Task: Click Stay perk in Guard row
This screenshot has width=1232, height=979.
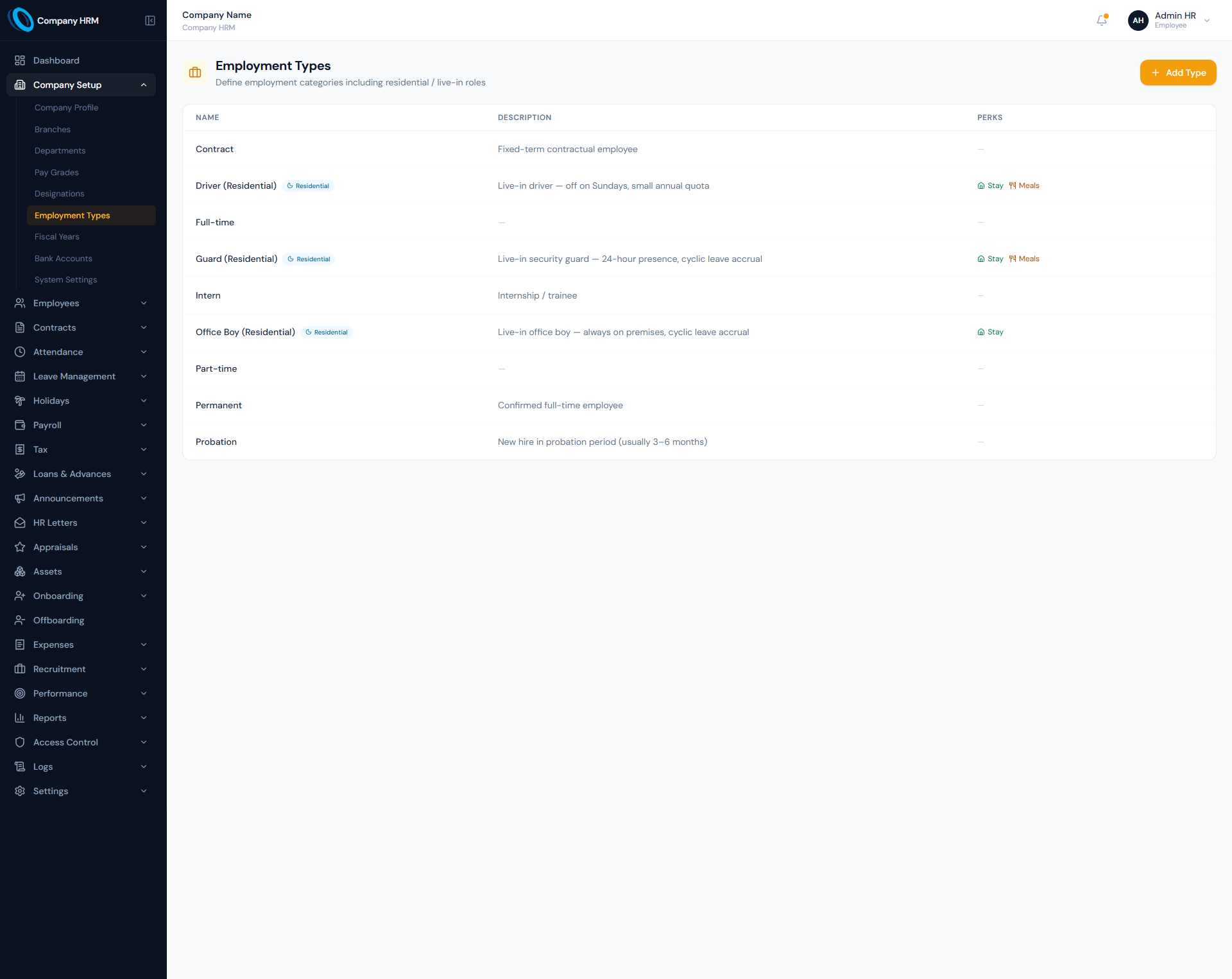Action: [990, 259]
